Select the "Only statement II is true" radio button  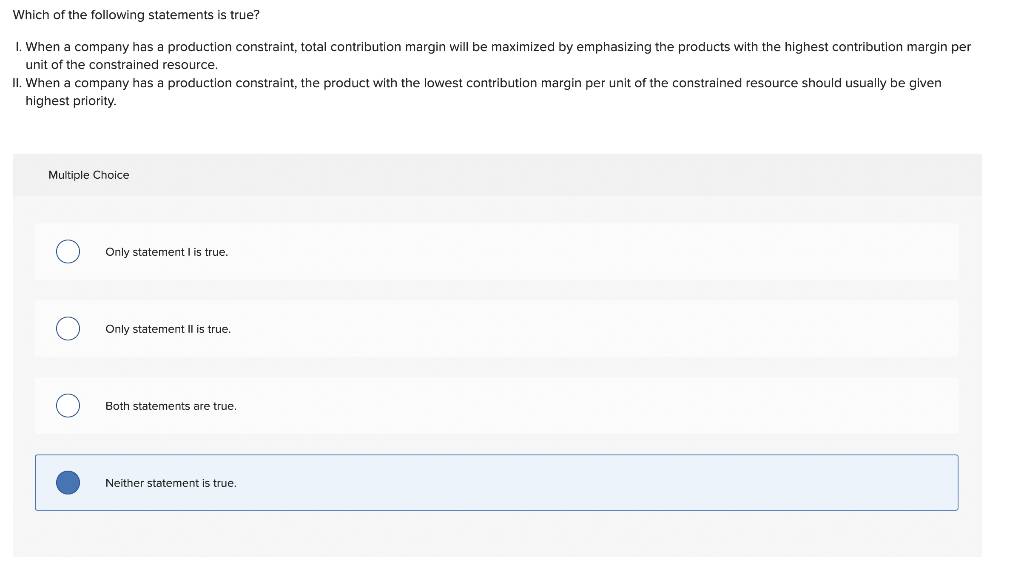[68, 329]
